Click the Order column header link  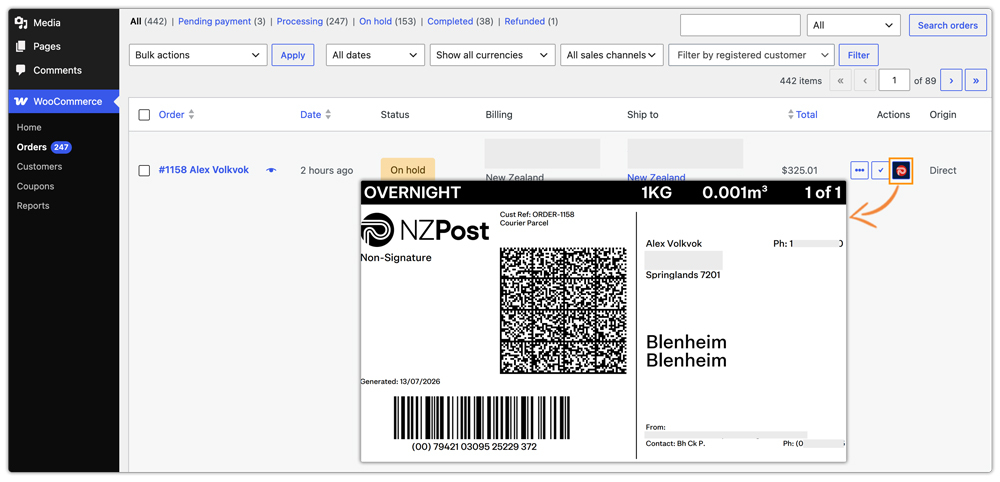pyautogui.click(x=172, y=115)
